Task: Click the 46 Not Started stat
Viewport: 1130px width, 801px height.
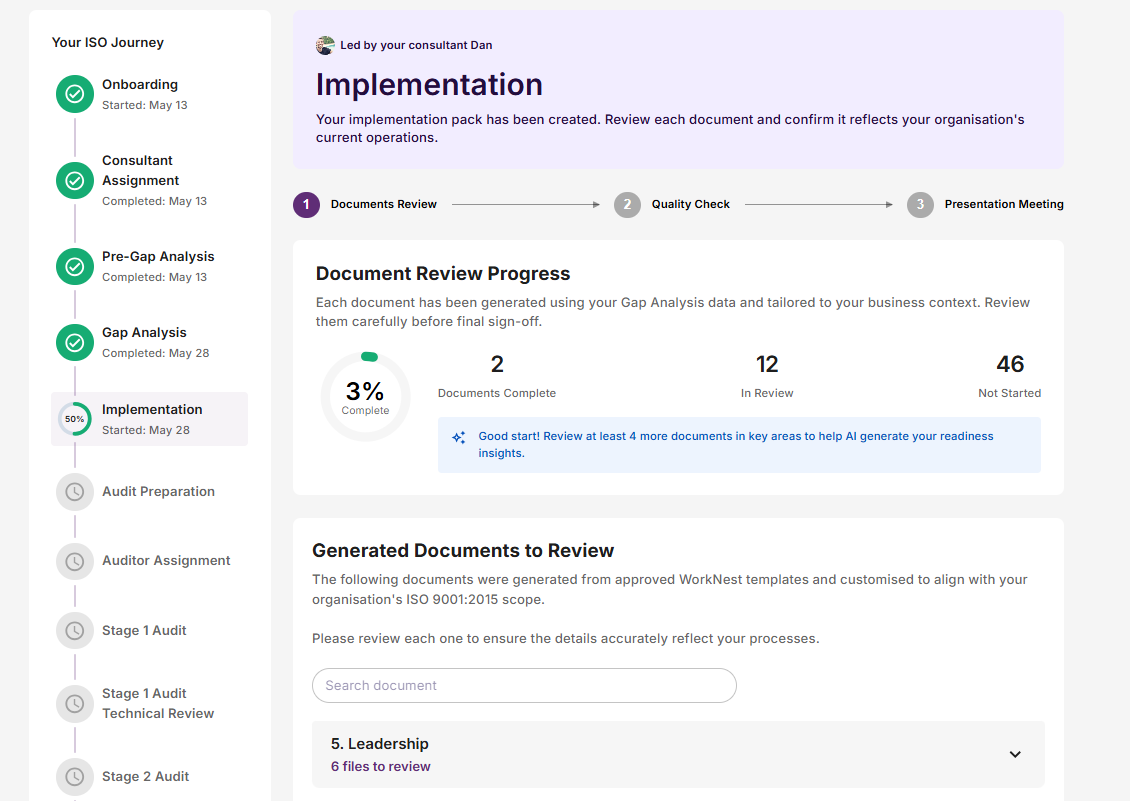Action: [1010, 376]
